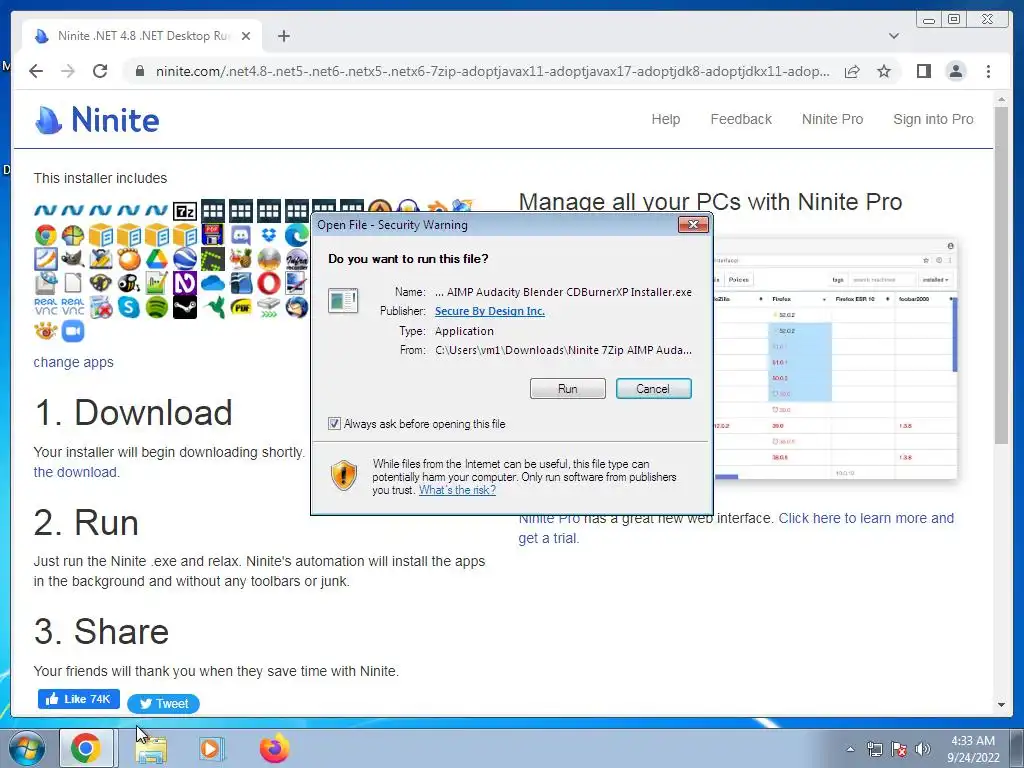Click the scrollbar down arrow
This screenshot has width=1024, height=768.
tap(1001, 705)
